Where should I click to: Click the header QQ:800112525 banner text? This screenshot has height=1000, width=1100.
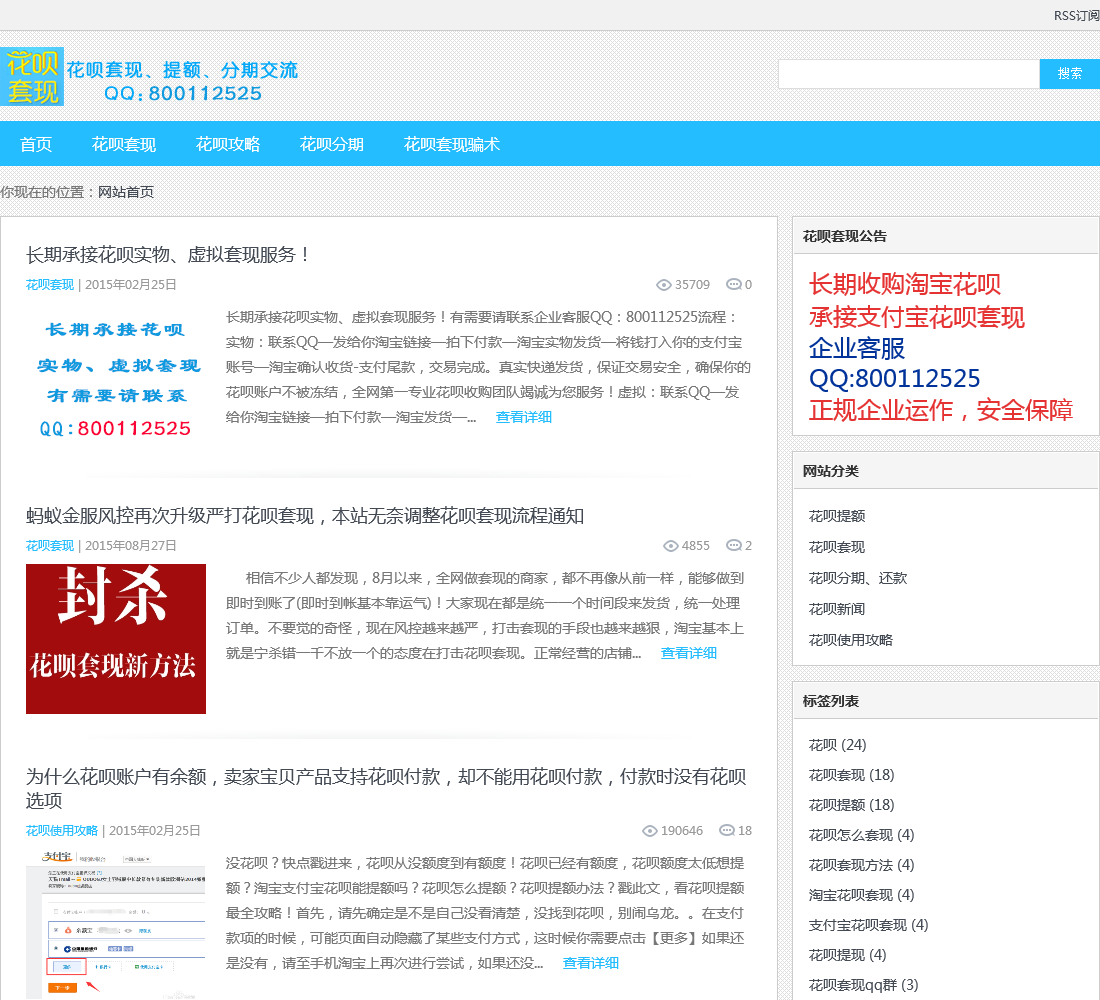pyautogui.click(x=182, y=93)
